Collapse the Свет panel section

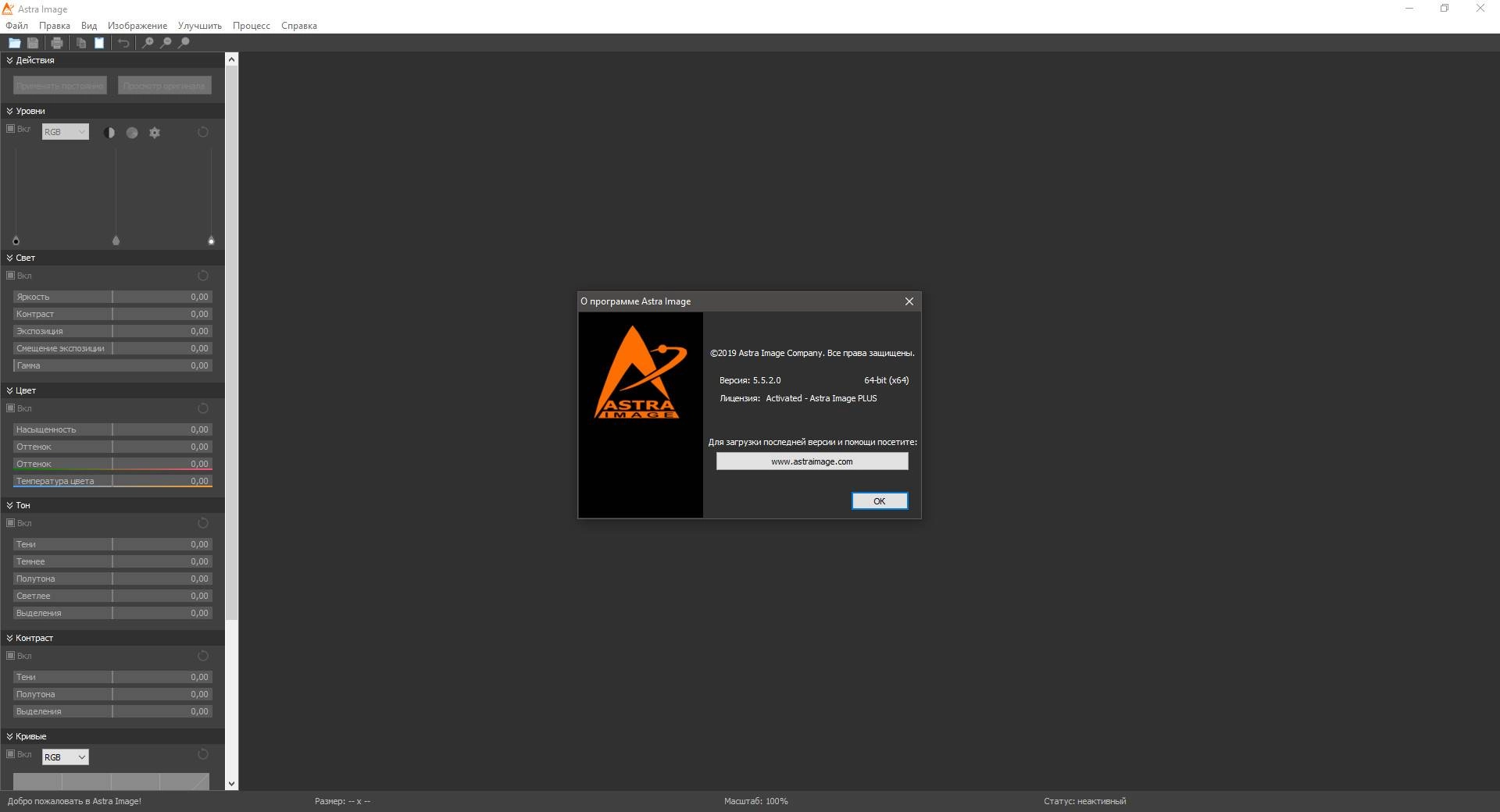(x=9, y=258)
